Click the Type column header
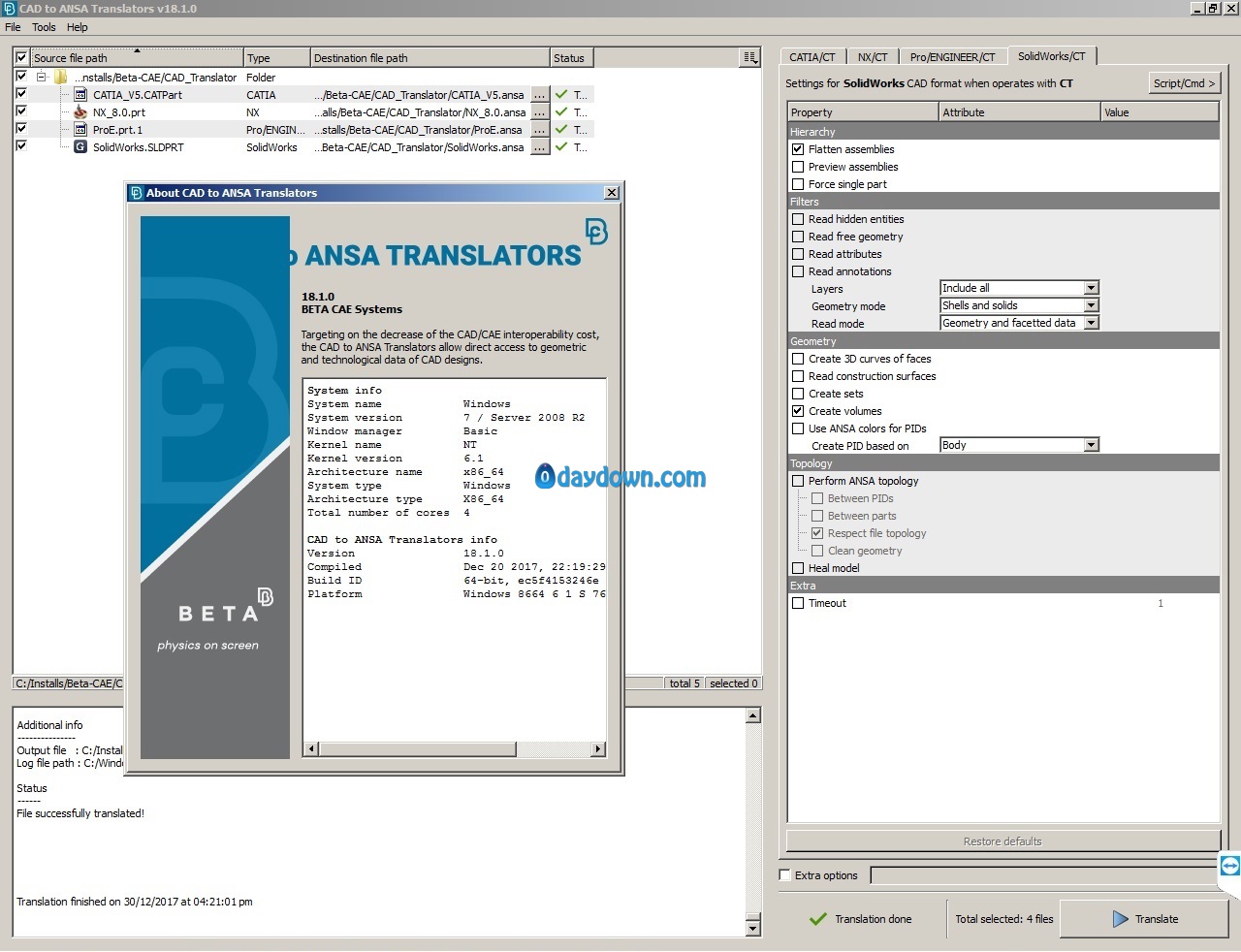This screenshot has width=1241, height=952. 276,58
